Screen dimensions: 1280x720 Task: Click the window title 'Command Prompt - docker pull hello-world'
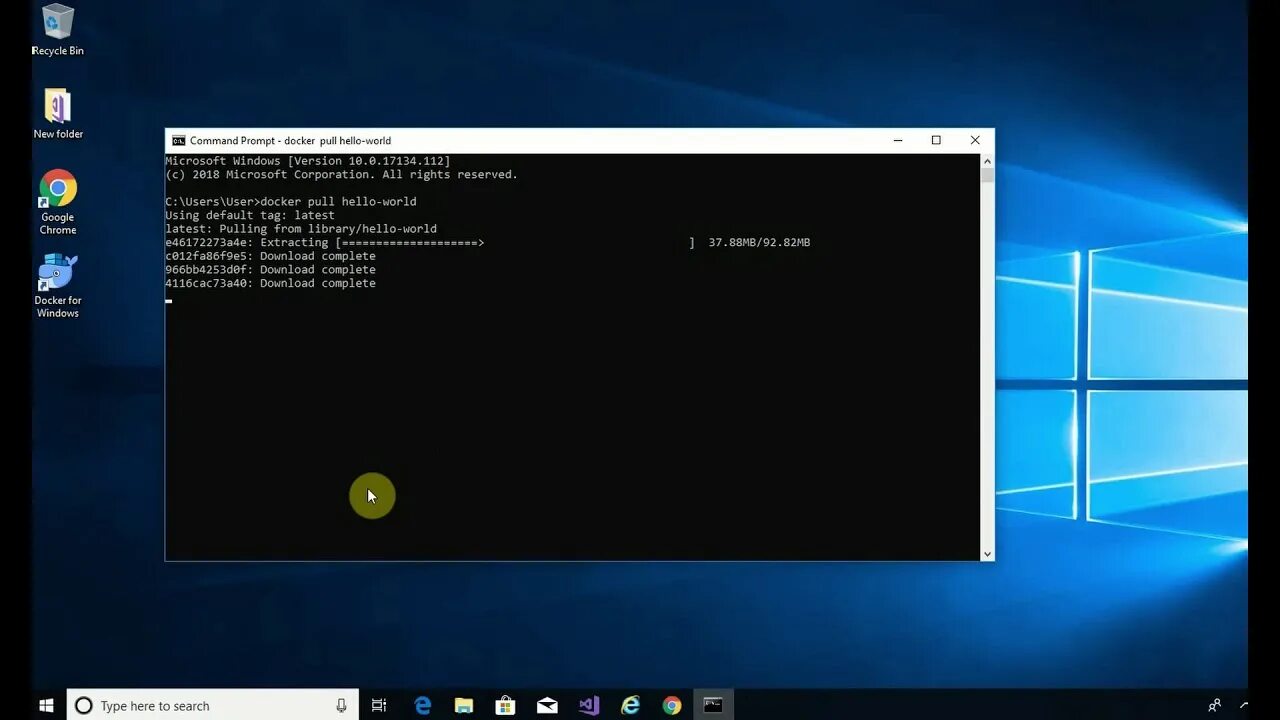tap(290, 141)
